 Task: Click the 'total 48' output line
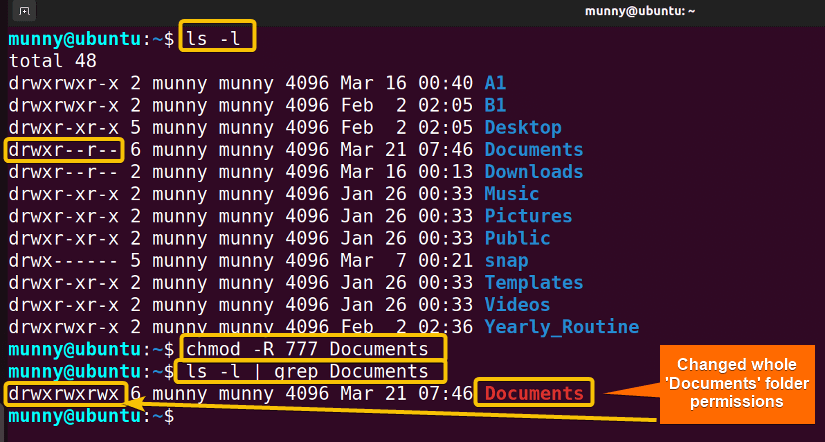[53, 61]
